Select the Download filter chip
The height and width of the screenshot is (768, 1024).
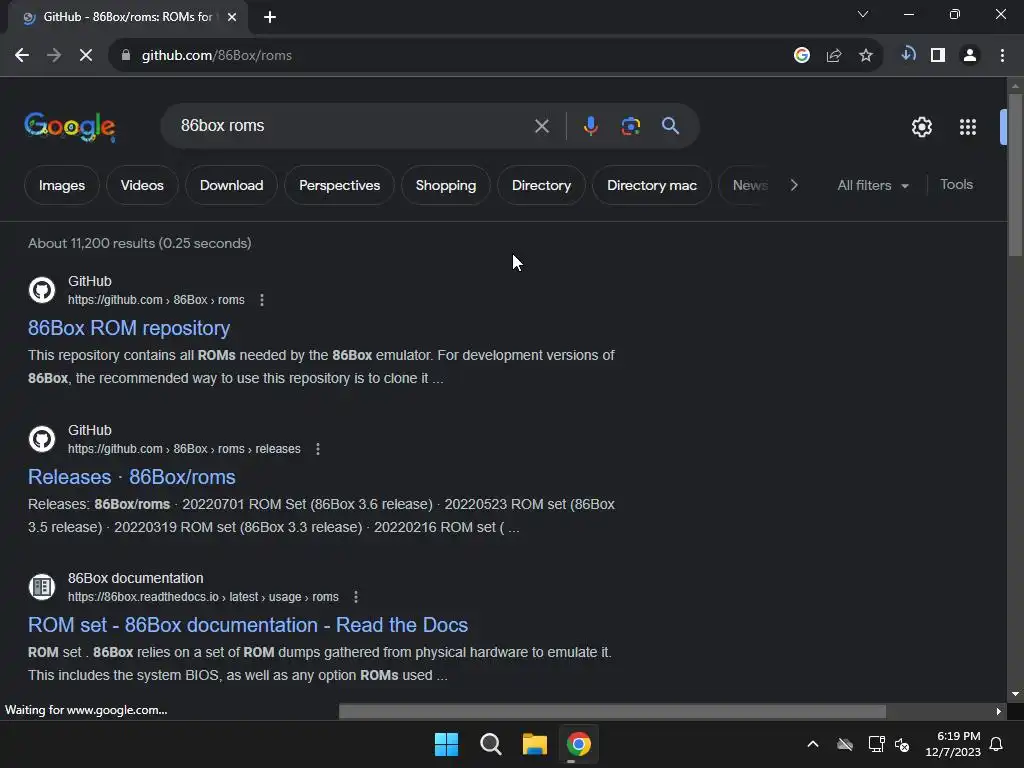point(231,185)
